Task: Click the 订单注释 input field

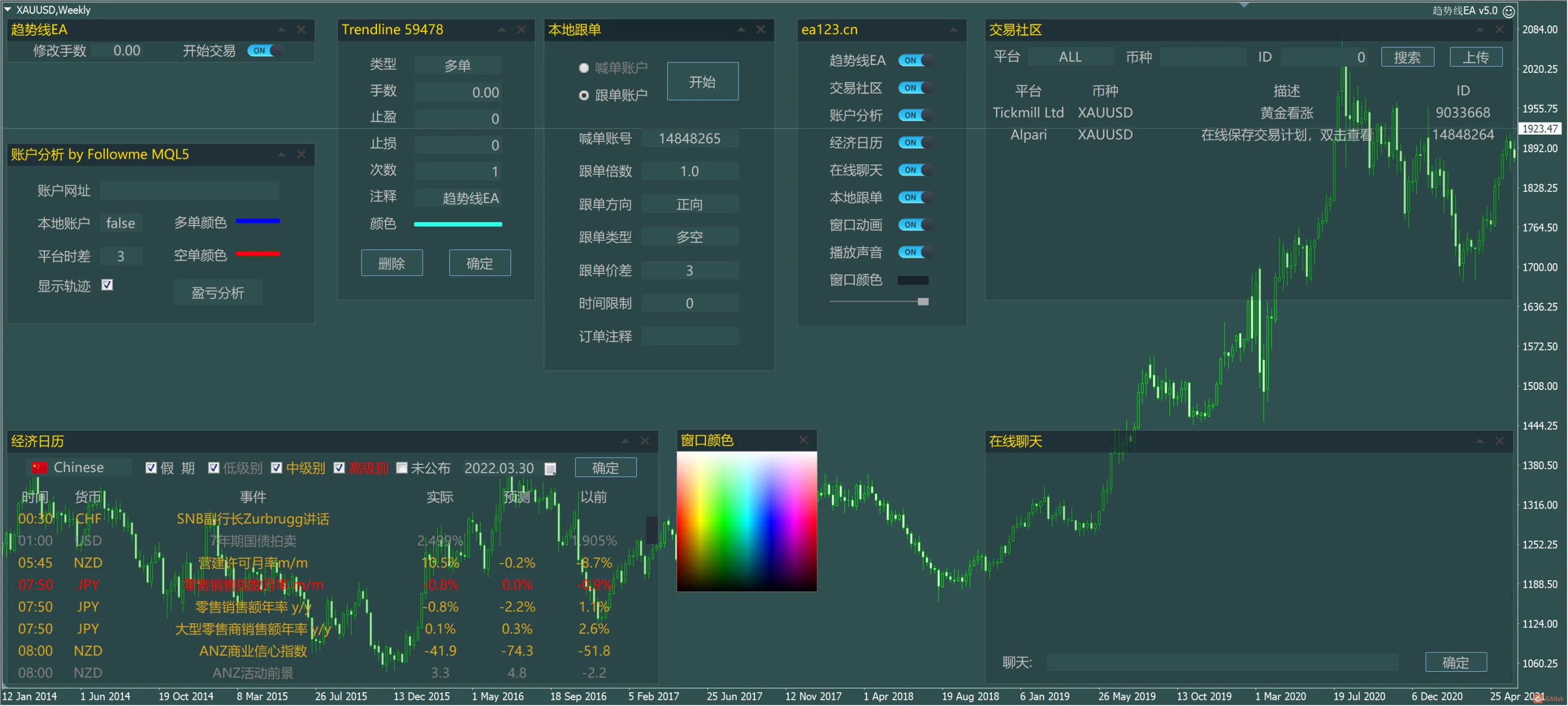Action: (690, 336)
